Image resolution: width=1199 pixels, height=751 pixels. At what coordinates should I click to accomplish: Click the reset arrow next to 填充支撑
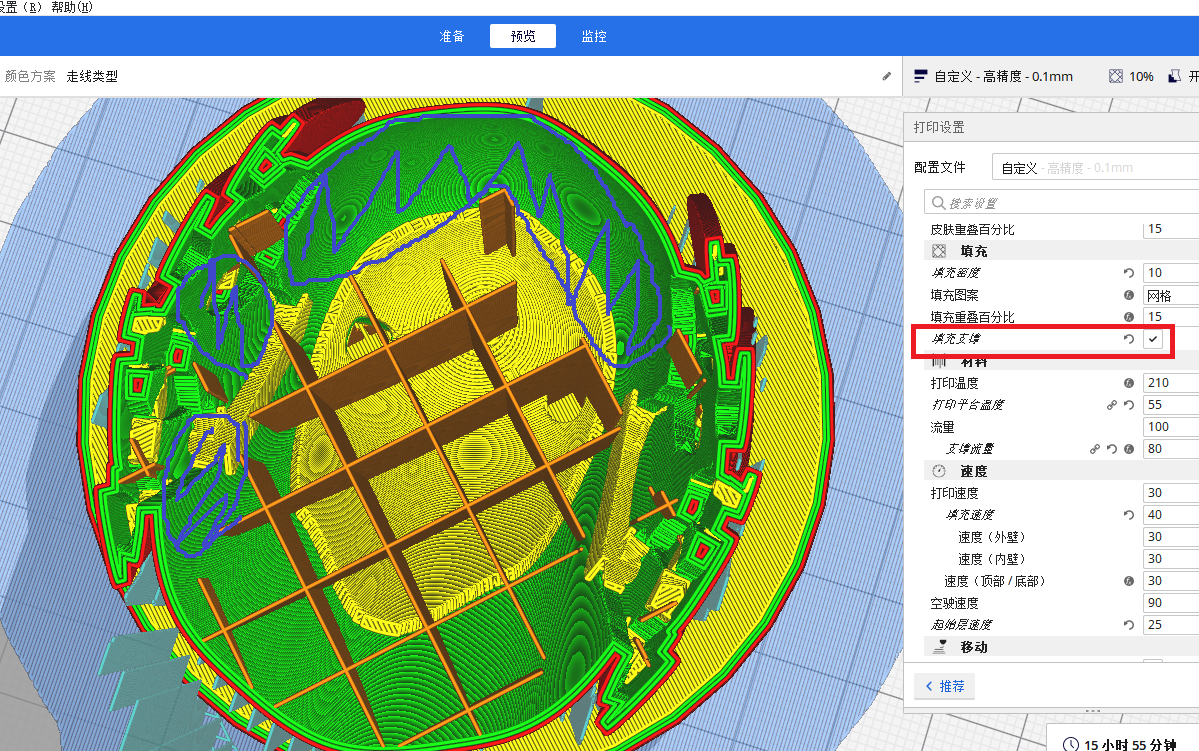pos(1129,340)
